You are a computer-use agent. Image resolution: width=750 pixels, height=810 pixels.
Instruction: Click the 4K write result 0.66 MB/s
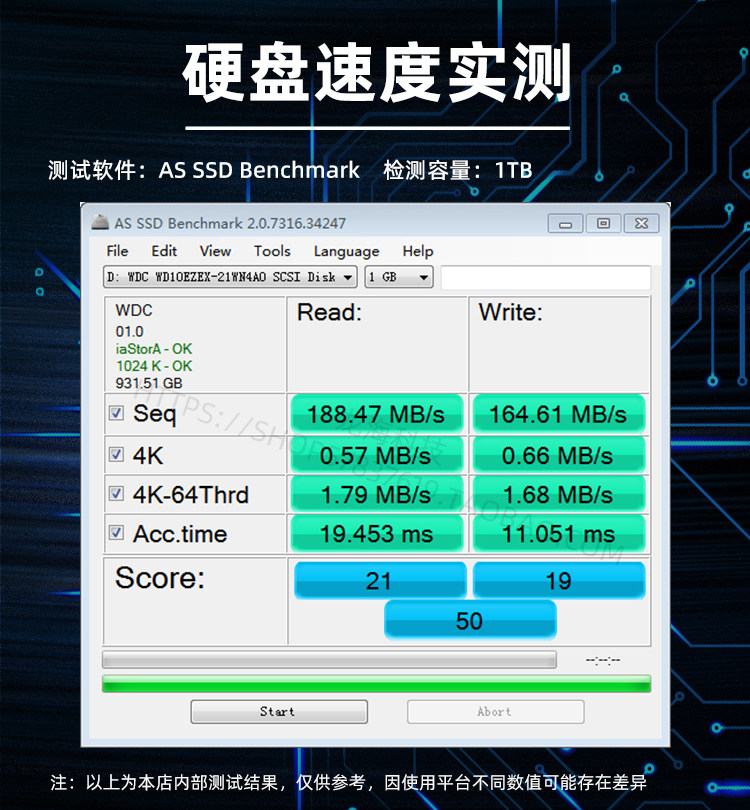pyautogui.click(x=559, y=455)
